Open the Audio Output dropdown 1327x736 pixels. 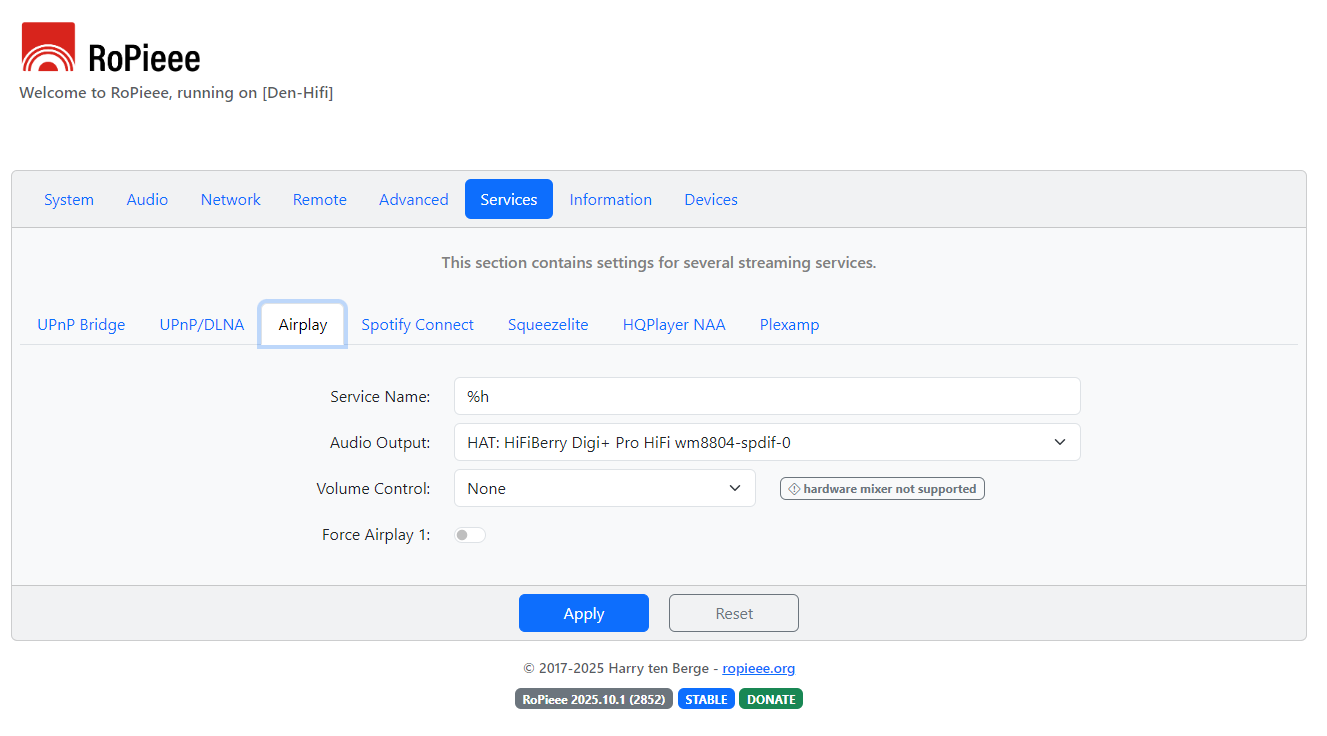click(x=766, y=442)
